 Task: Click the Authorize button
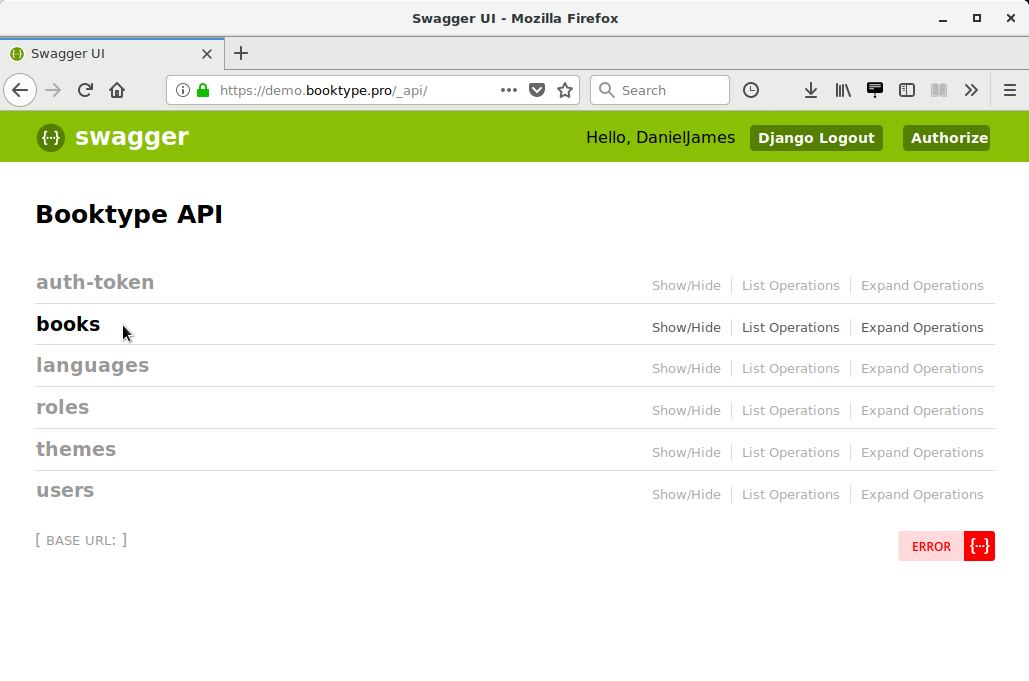946,138
